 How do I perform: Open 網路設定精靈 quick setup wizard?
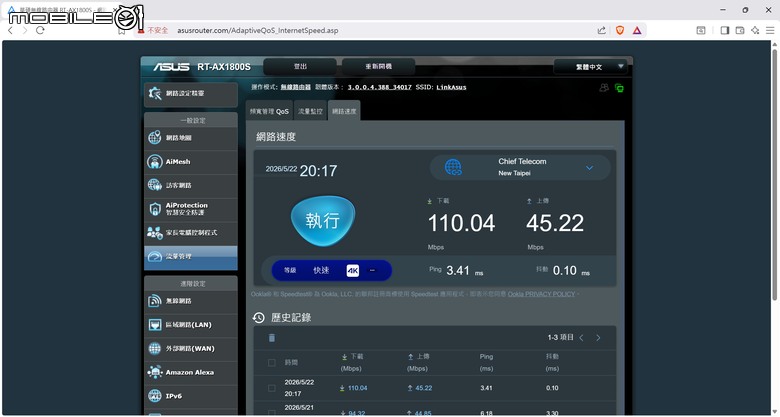coord(191,94)
